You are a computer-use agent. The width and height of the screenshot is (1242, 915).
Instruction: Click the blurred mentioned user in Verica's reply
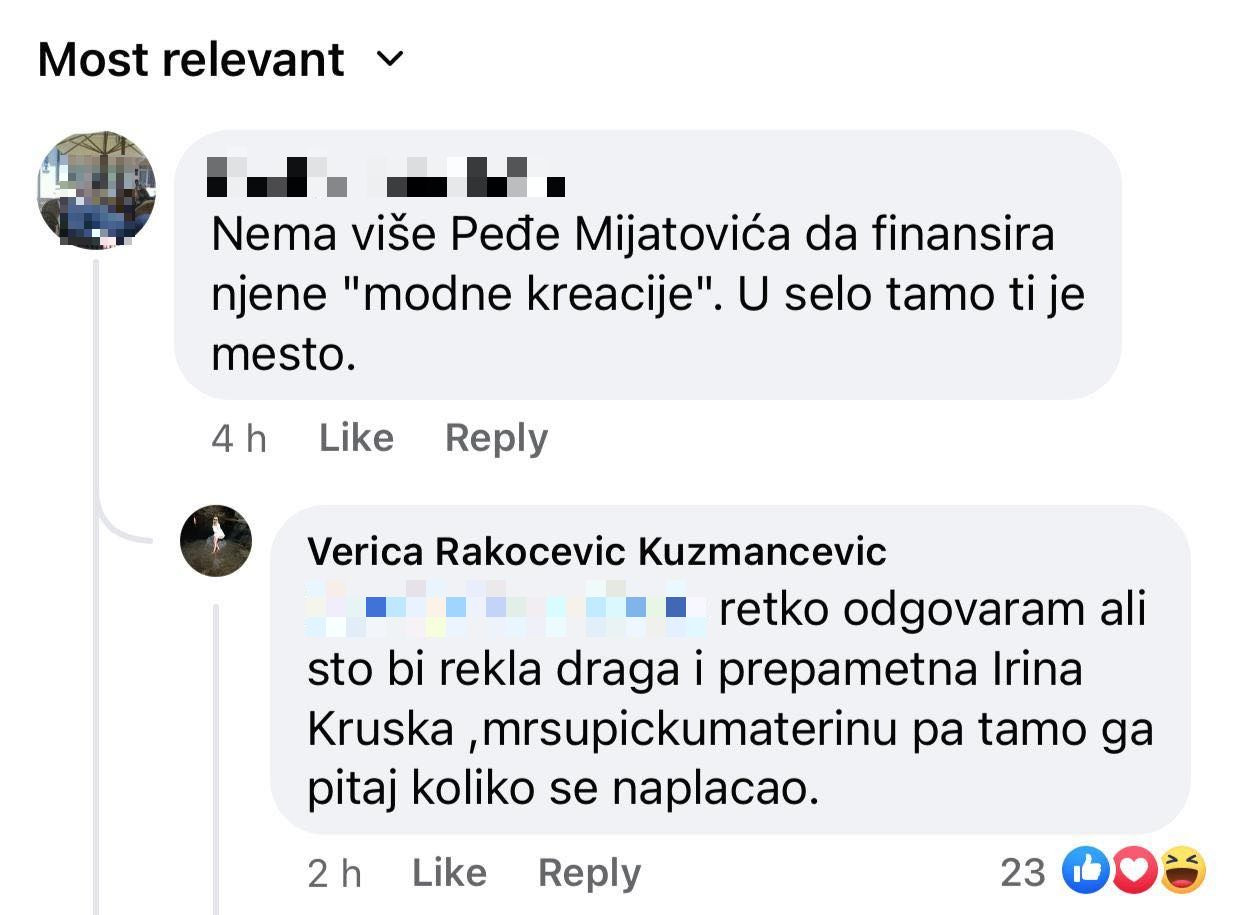(x=507, y=609)
